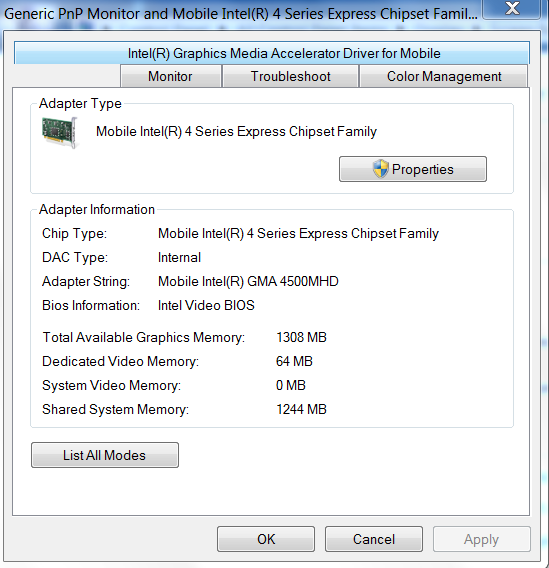Click the Chip Type value text
549x568 pixels.
[x=298, y=234]
